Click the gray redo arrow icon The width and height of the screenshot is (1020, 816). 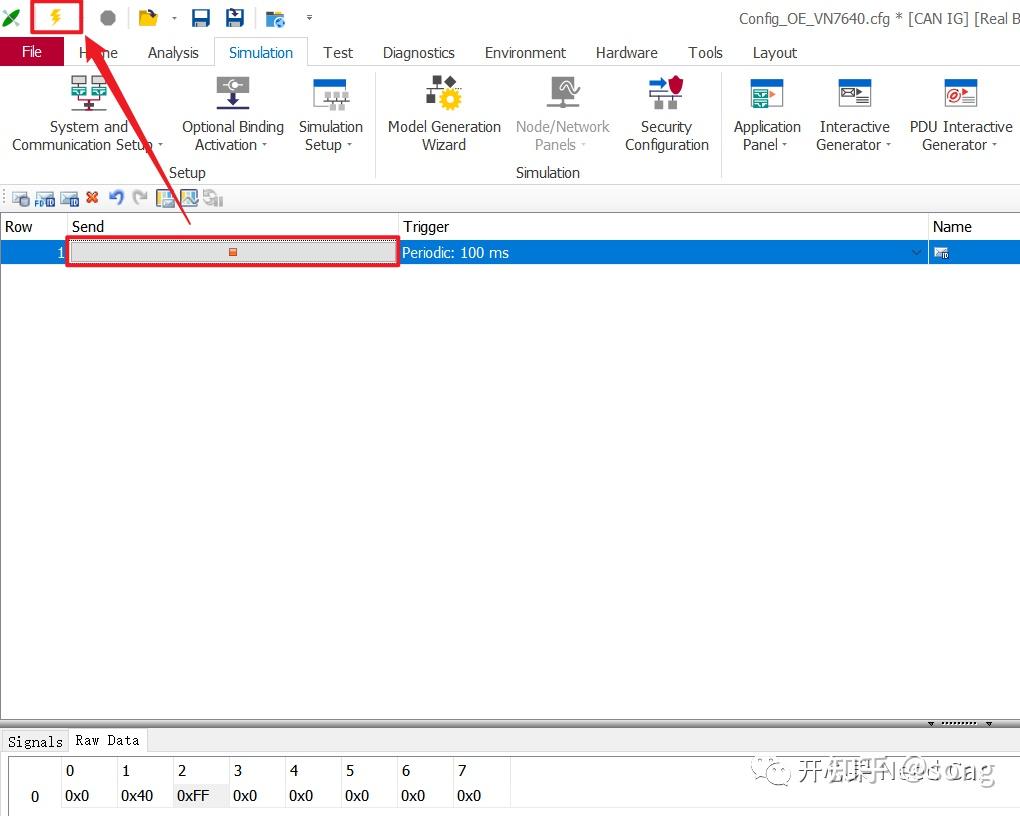[140, 197]
